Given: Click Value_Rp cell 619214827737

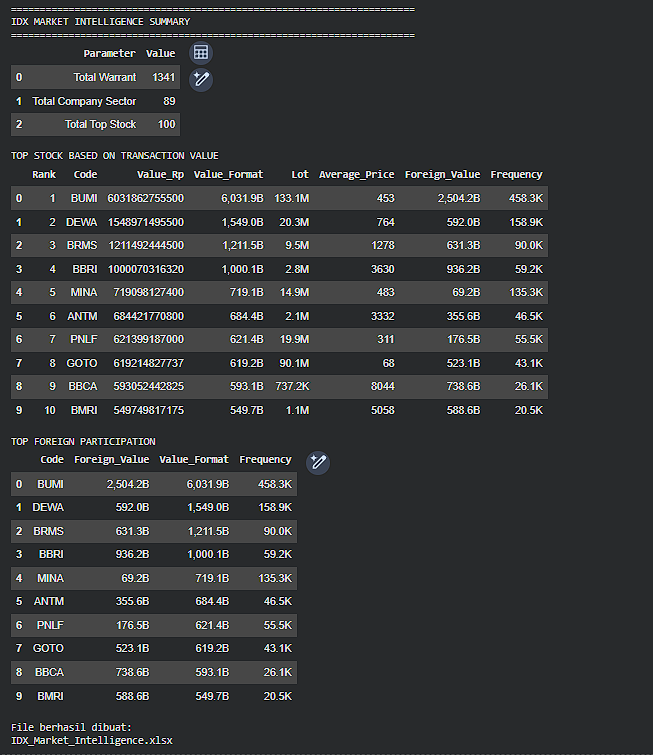Looking at the screenshot, I should 149,363.
